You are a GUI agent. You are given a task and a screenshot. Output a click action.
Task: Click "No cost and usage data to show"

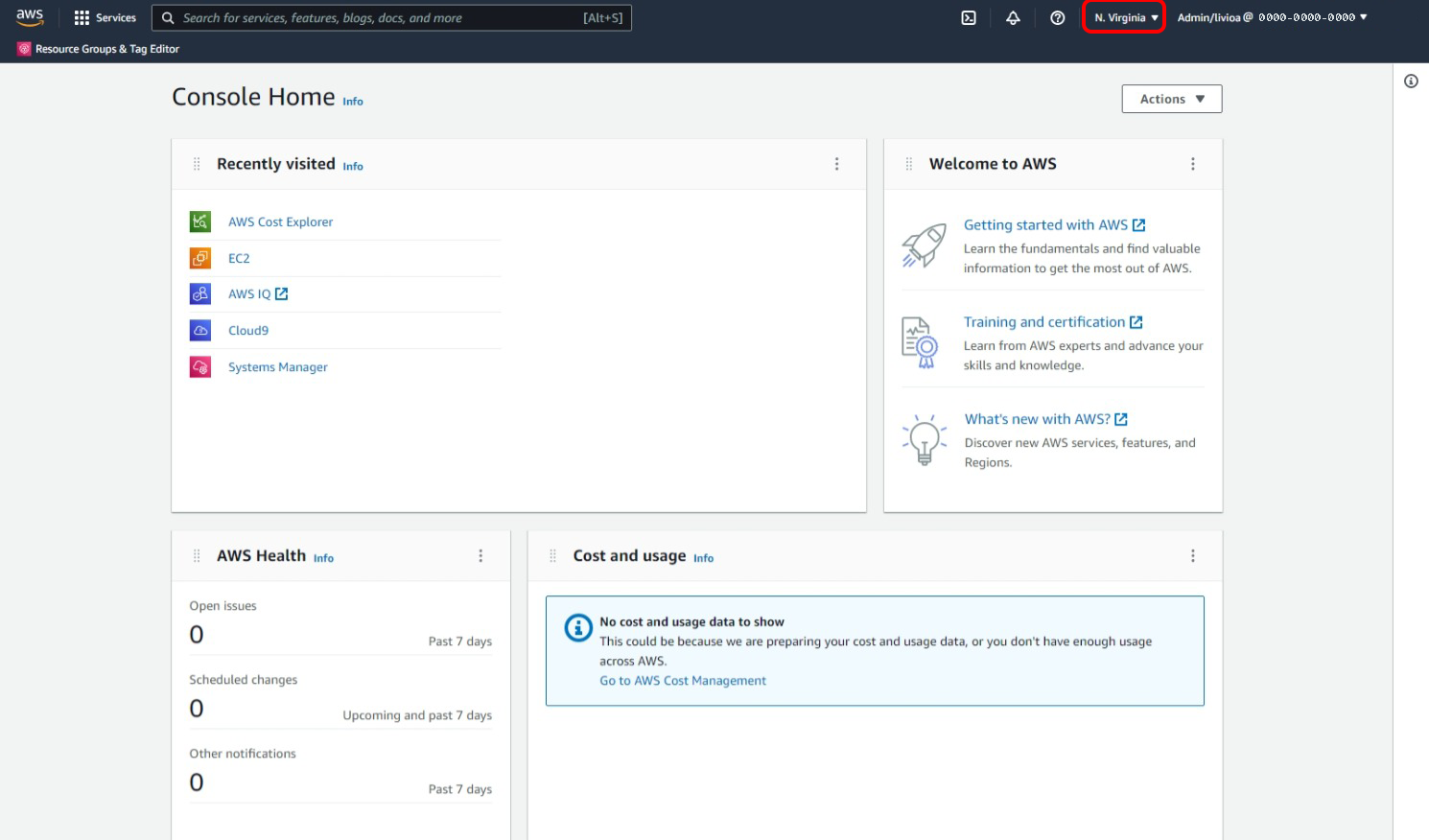(691, 622)
